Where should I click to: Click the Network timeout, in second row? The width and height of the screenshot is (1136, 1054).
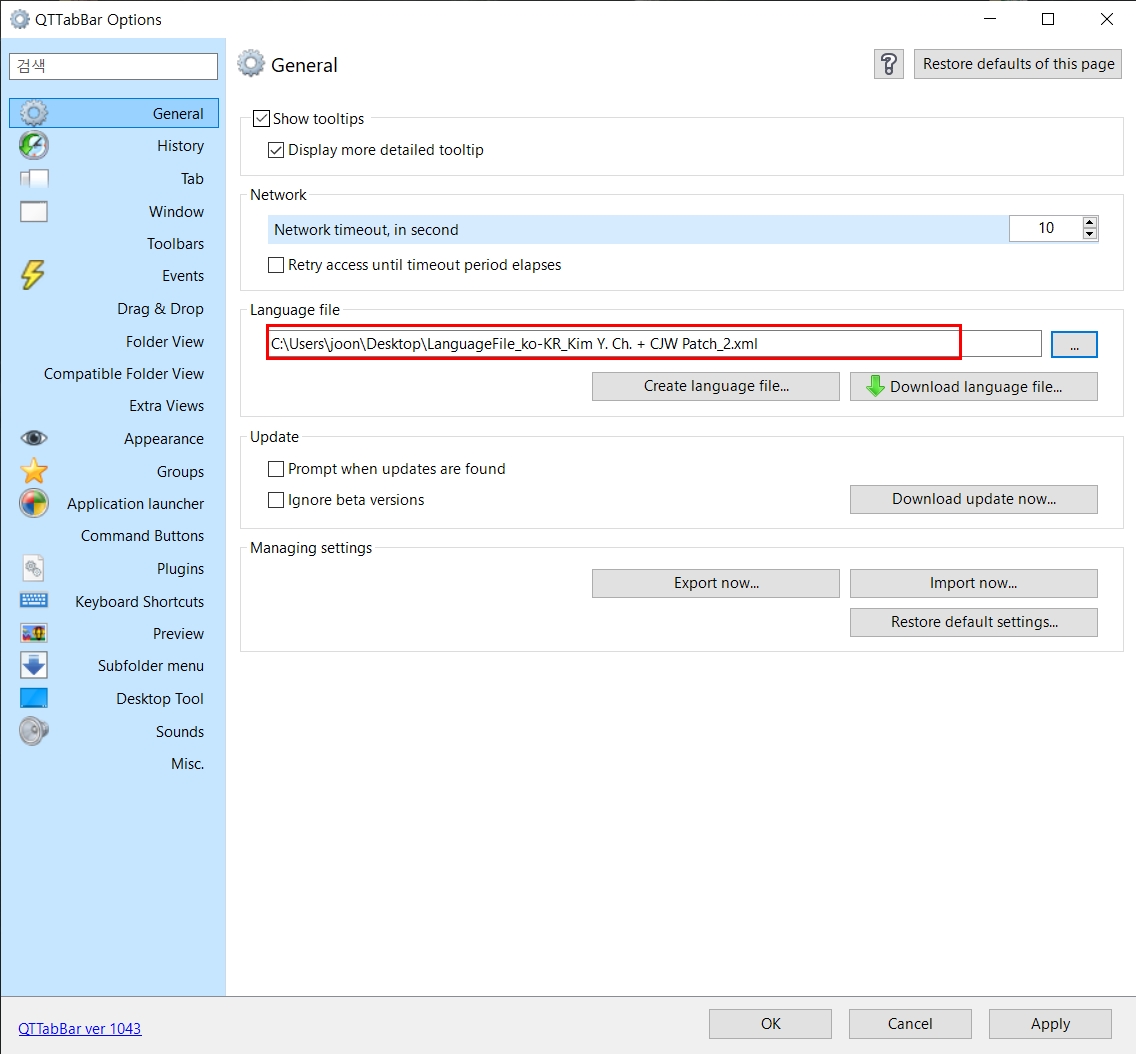click(682, 230)
